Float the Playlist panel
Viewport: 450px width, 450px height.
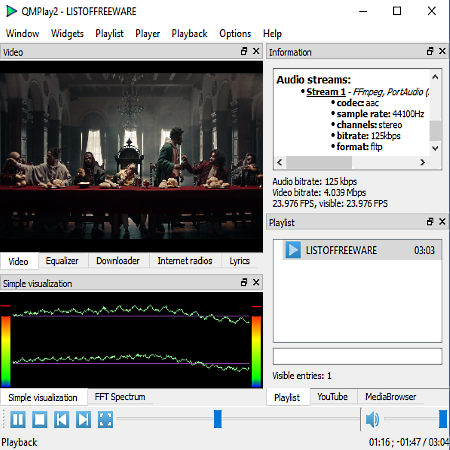pyautogui.click(x=430, y=222)
